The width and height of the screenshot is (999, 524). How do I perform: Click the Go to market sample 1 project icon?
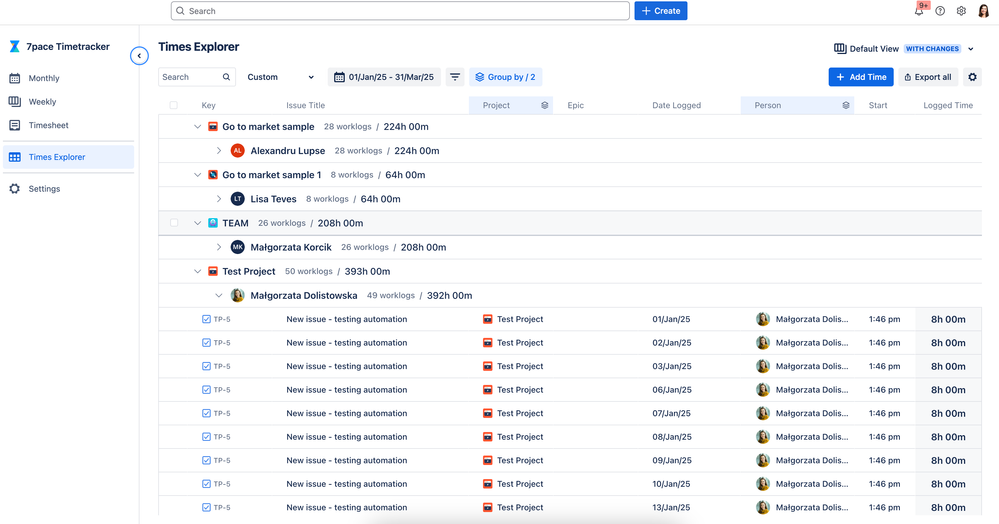[213, 175]
